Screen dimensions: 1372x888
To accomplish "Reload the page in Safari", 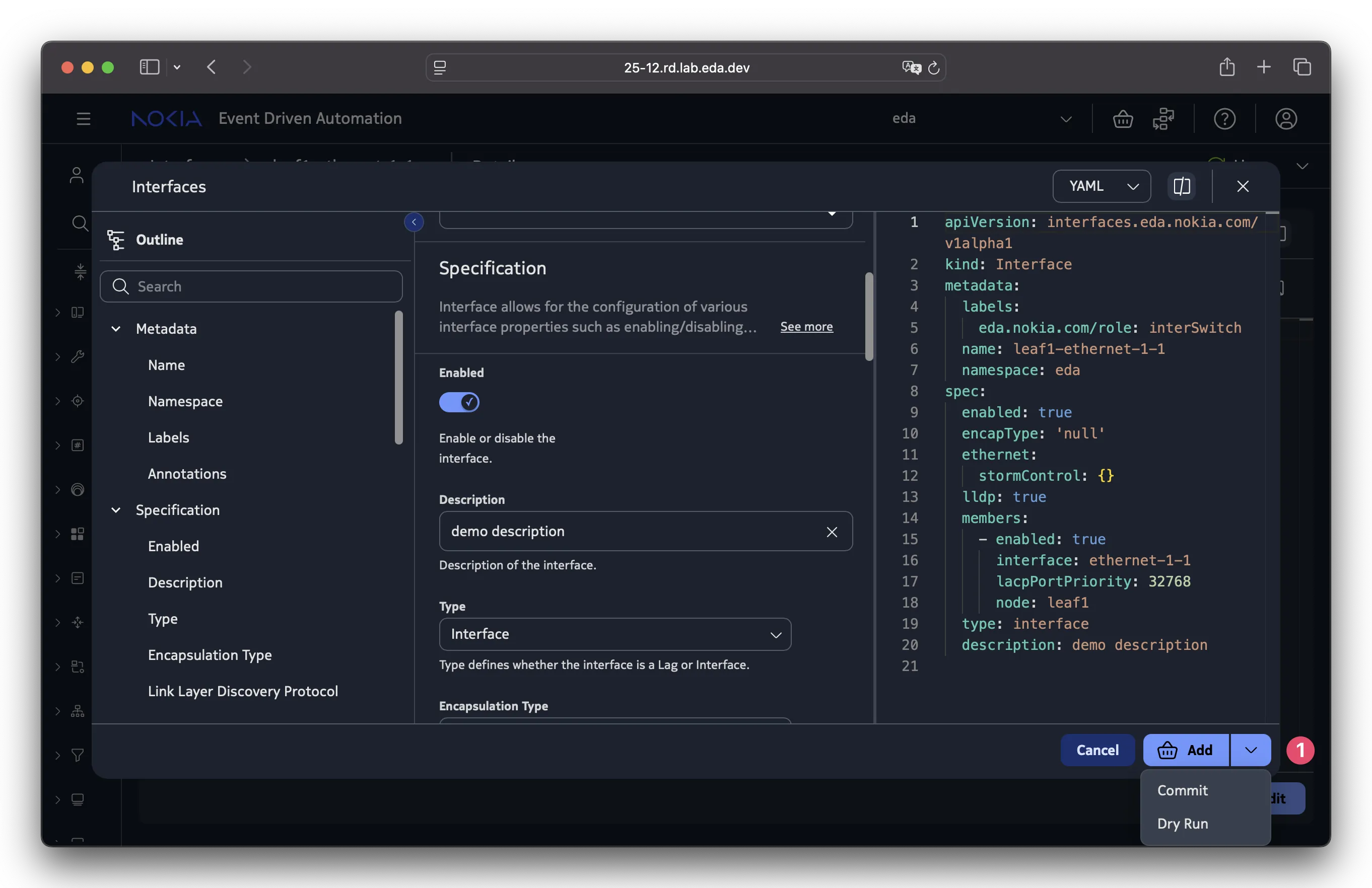I will point(934,67).
